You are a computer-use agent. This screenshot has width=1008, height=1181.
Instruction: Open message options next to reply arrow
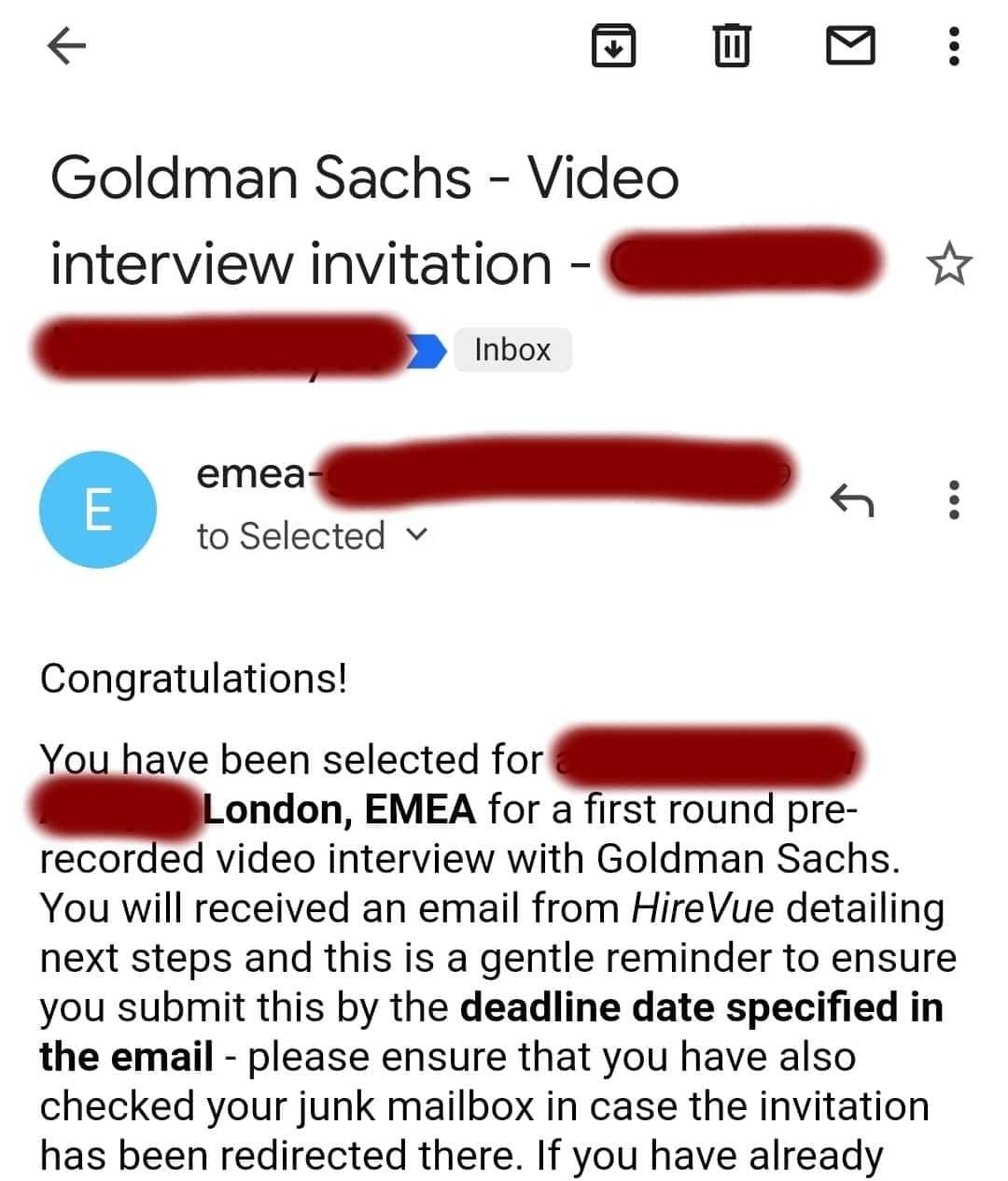(953, 501)
